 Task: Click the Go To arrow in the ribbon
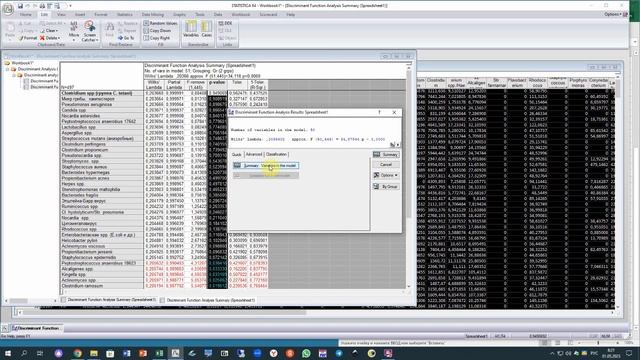(x=126, y=38)
